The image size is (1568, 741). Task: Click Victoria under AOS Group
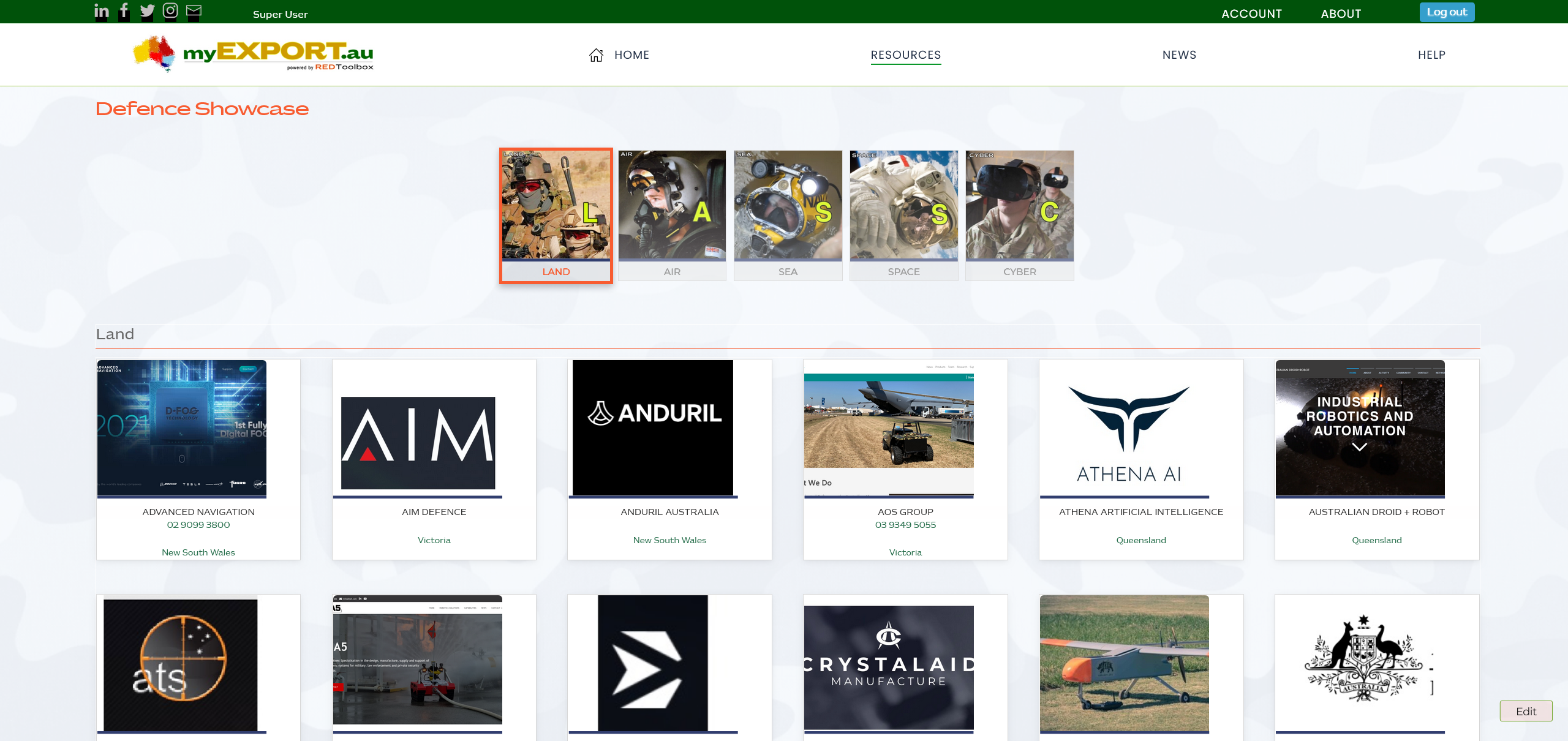point(905,552)
